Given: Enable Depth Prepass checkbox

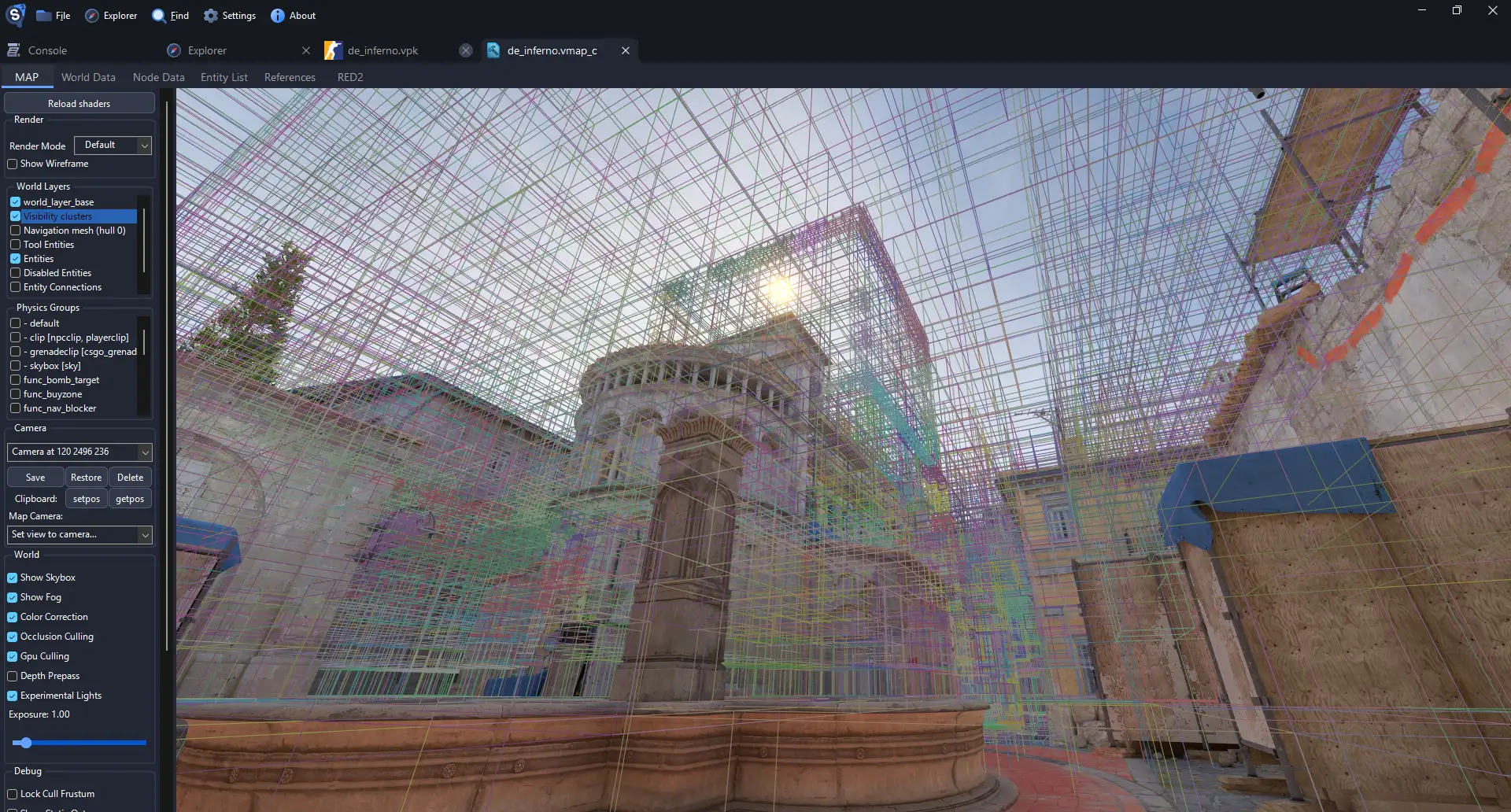Looking at the screenshot, I should click(x=13, y=676).
